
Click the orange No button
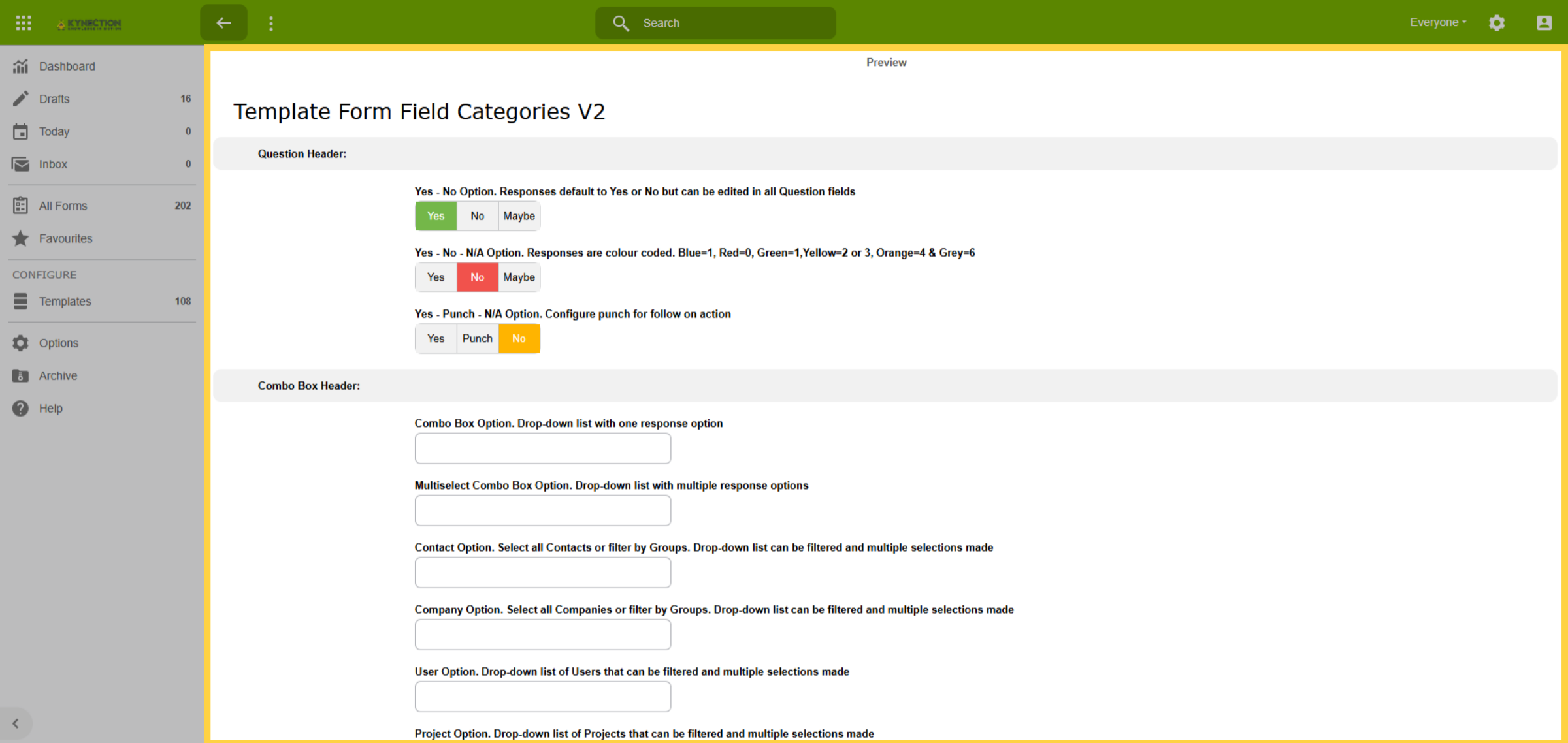(x=519, y=339)
